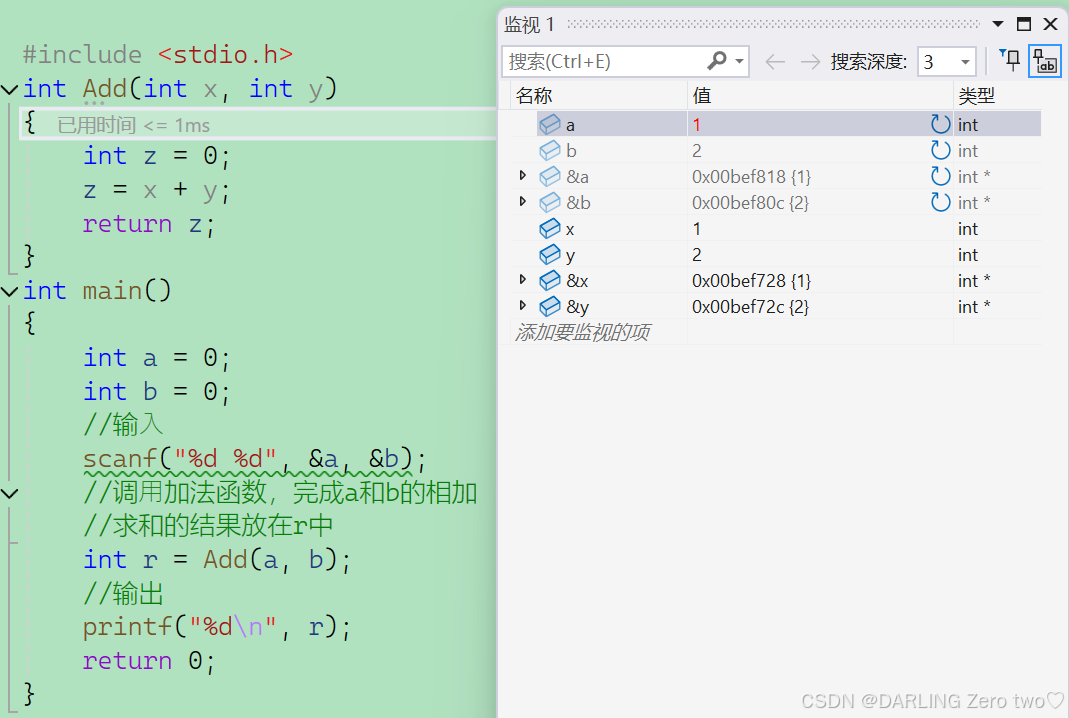The image size is (1069, 718).
Task: Click the 类型 column header
Action: [x=976, y=95]
